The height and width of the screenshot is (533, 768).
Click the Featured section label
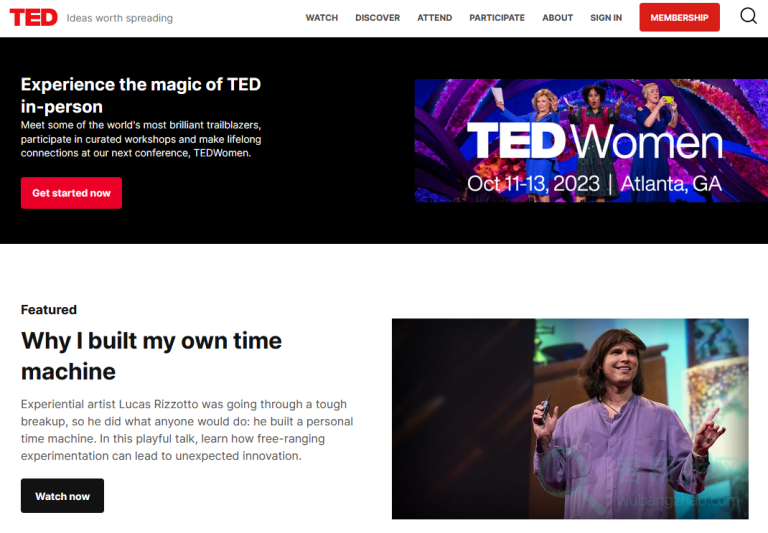48,310
